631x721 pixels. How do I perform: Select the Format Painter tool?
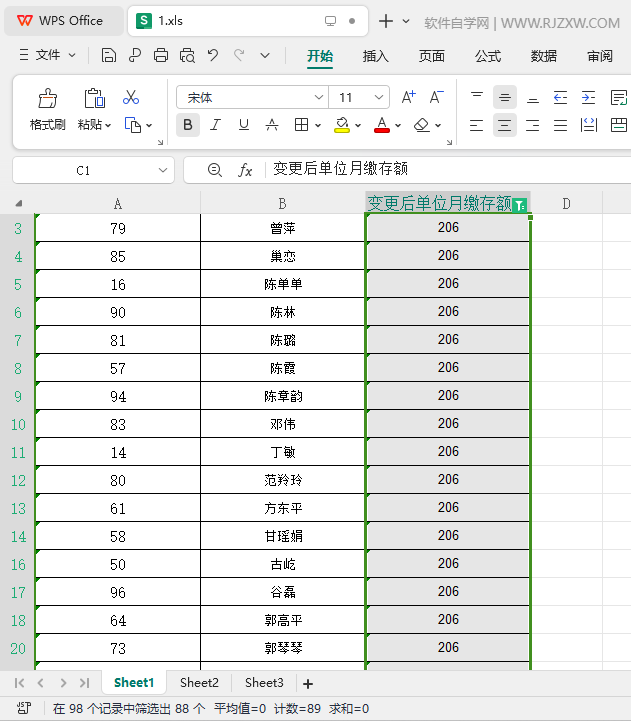(x=47, y=98)
